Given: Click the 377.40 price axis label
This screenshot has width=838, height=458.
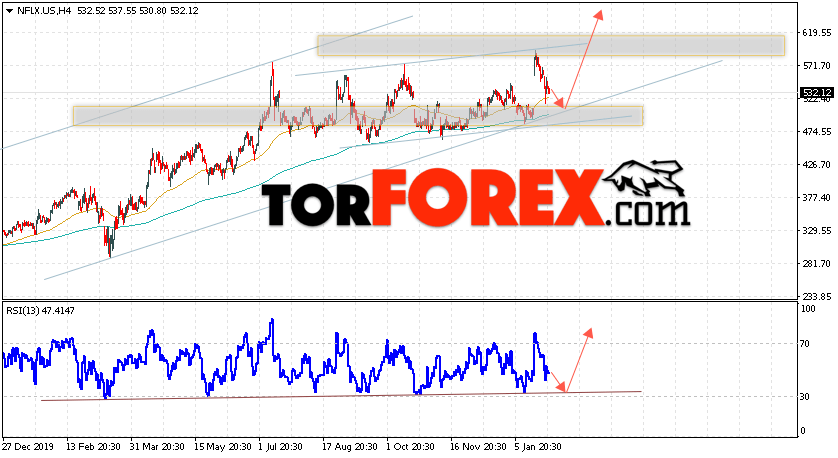Looking at the screenshot, I should (x=817, y=198).
